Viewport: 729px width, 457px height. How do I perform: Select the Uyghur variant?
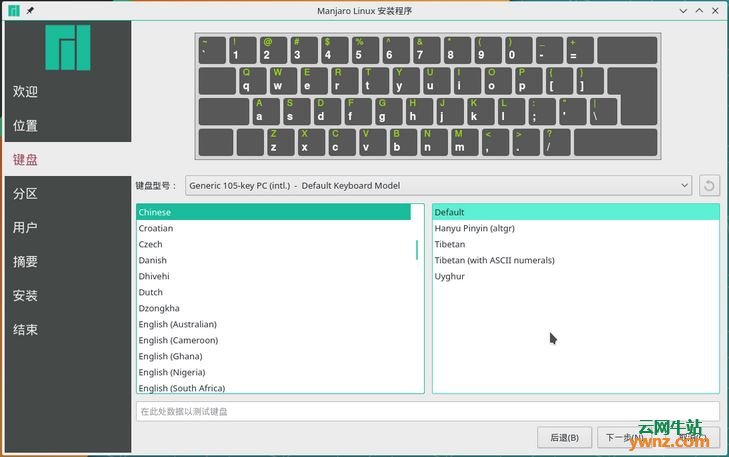click(576, 276)
